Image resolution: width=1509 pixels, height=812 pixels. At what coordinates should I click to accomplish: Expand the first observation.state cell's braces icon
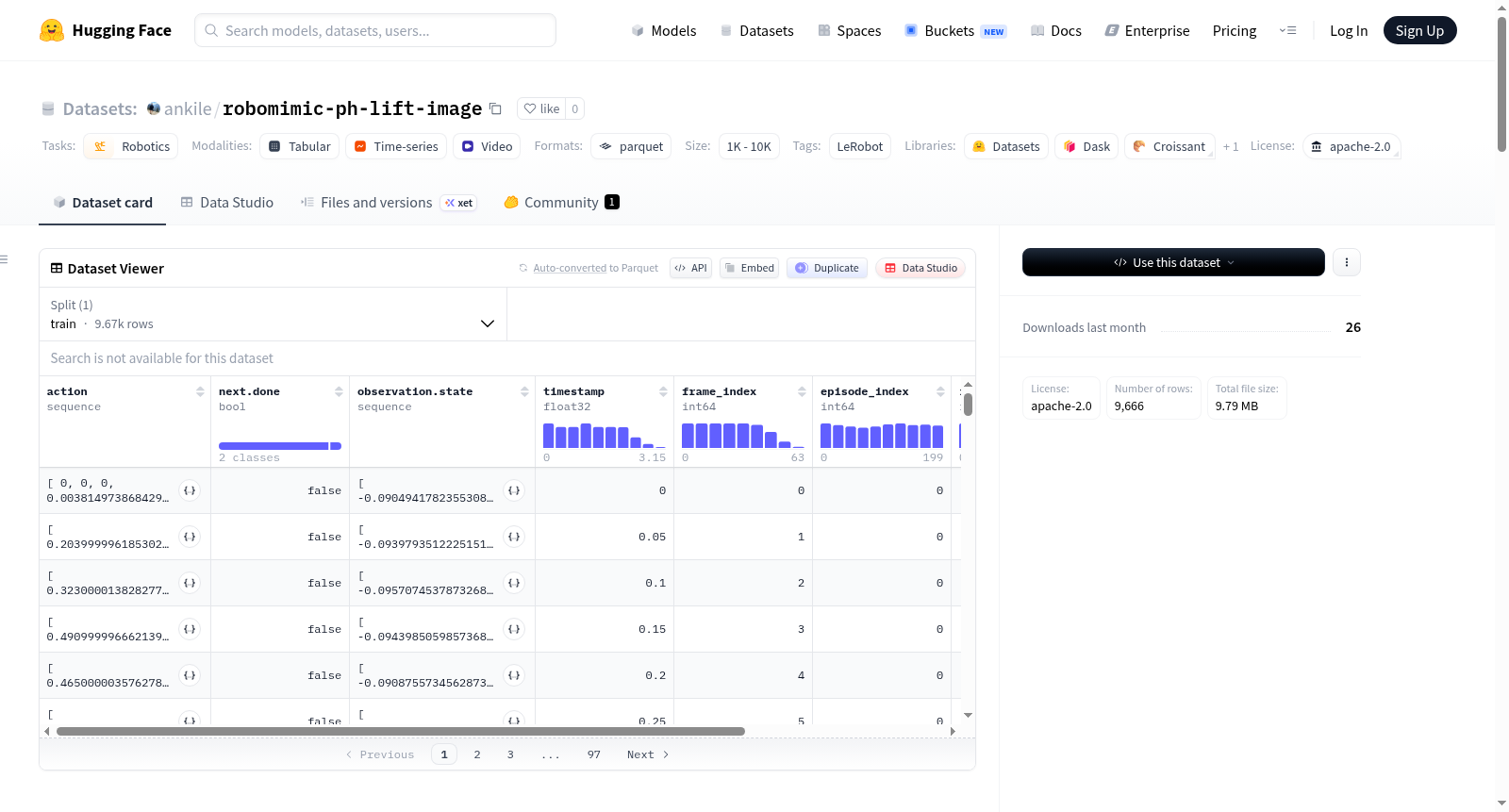pos(514,490)
